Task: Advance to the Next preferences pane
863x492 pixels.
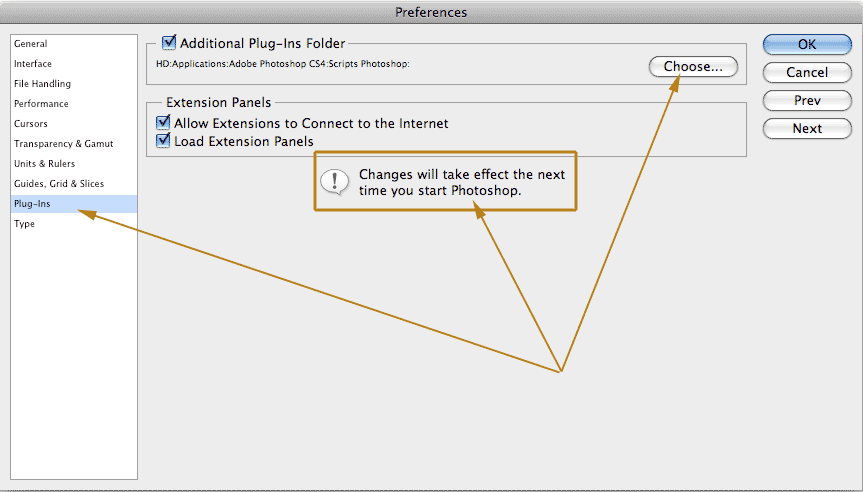Action: [x=806, y=128]
